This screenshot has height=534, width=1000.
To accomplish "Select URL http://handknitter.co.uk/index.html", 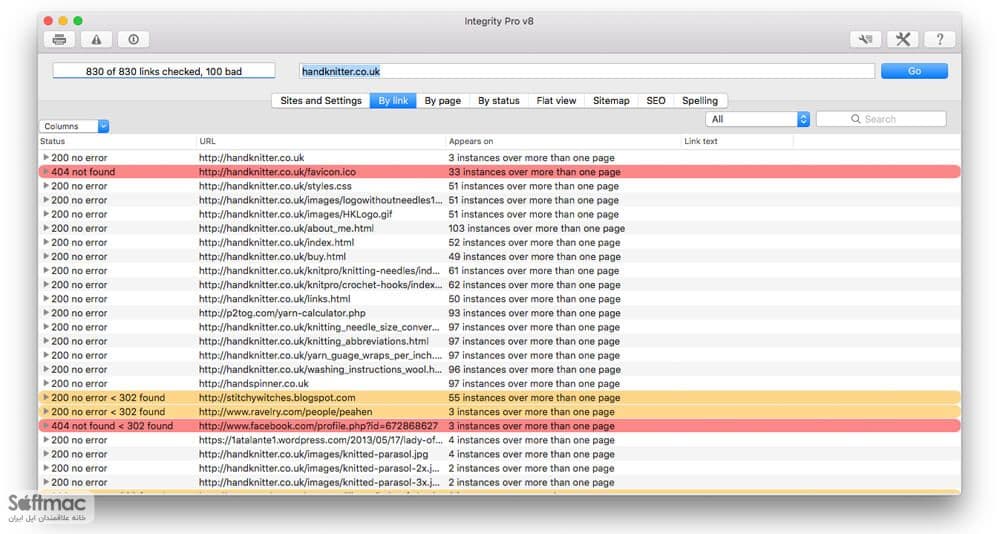I will click(x=276, y=242).
